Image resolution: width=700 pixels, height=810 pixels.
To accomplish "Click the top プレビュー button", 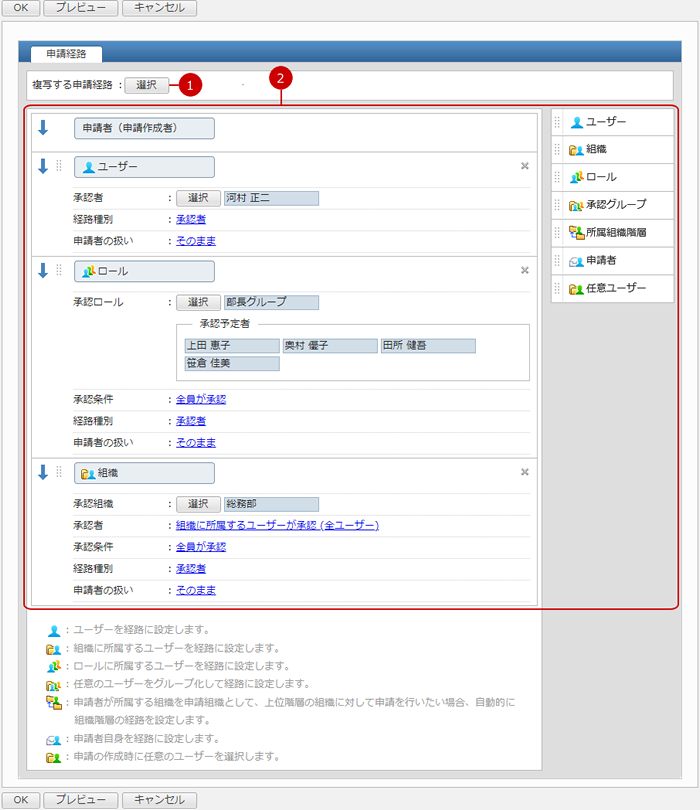I will (82, 8).
